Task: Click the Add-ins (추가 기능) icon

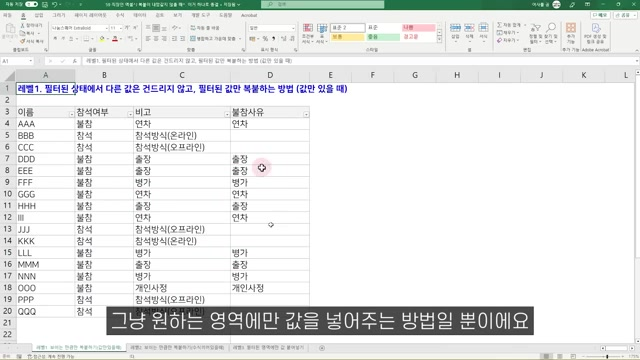Action: tap(571, 28)
